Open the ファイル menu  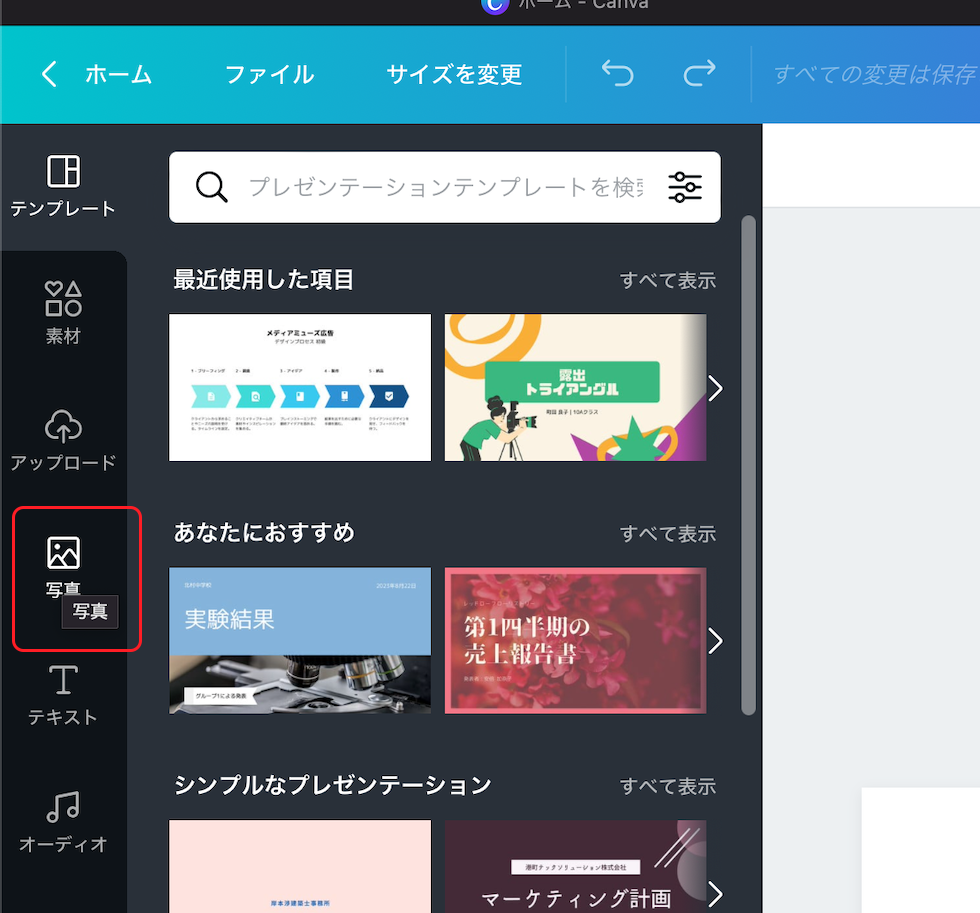[268, 74]
